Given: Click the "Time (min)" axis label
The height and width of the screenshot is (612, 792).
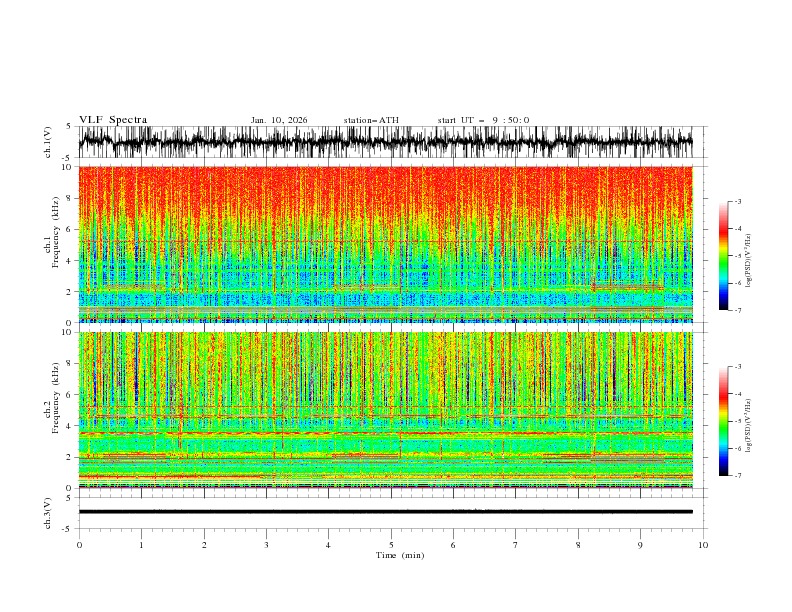Looking at the screenshot, I should tap(400, 555).
